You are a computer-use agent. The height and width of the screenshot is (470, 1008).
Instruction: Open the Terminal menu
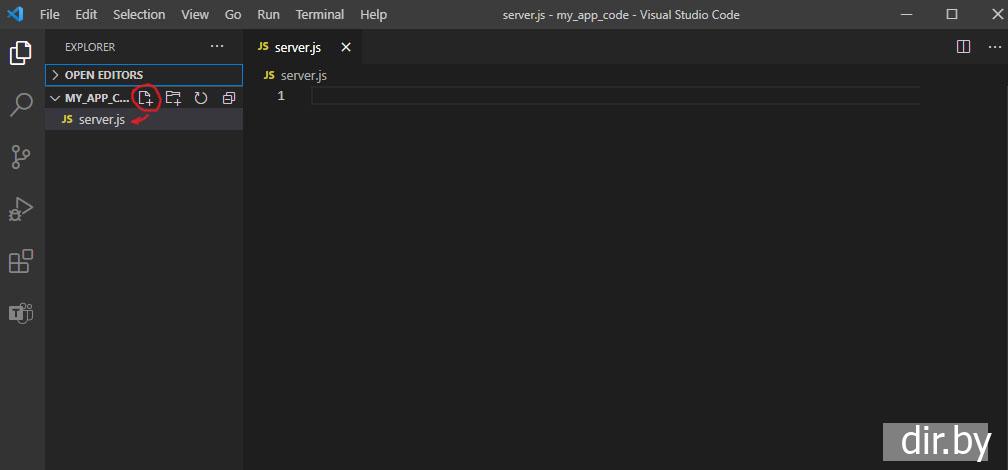pyautogui.click(x=320, y=14)
